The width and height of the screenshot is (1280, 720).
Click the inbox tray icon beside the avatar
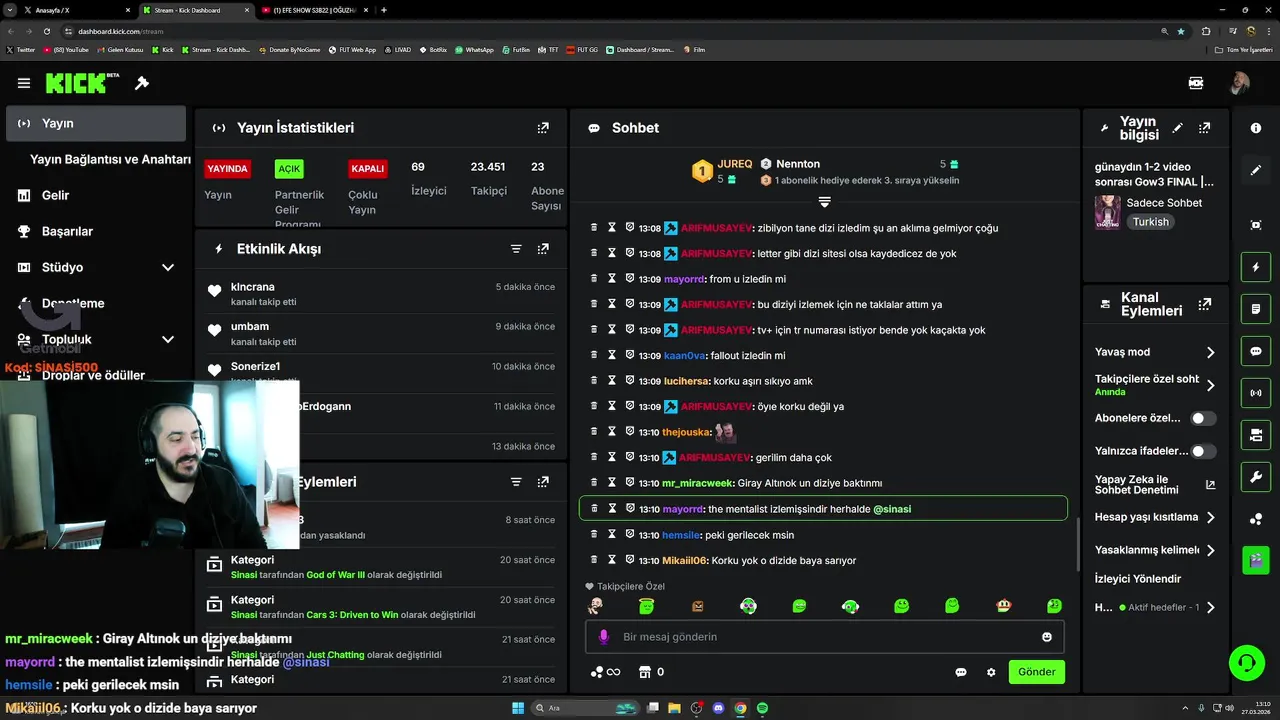coord(1196,83)
